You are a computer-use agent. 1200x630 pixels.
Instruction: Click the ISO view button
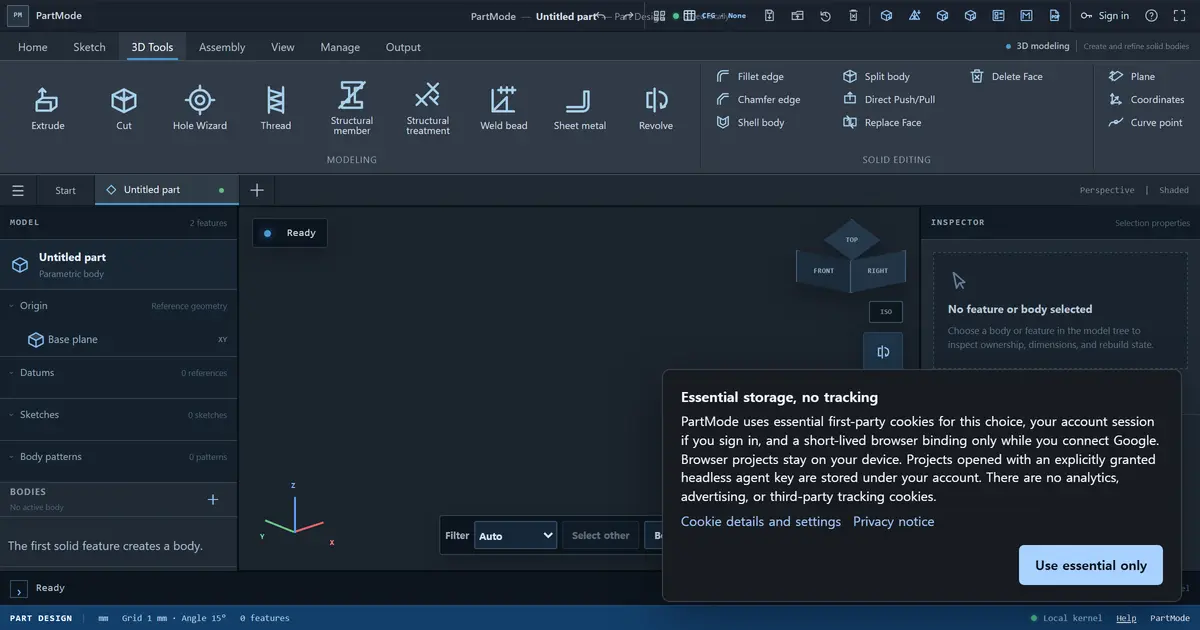886,312
